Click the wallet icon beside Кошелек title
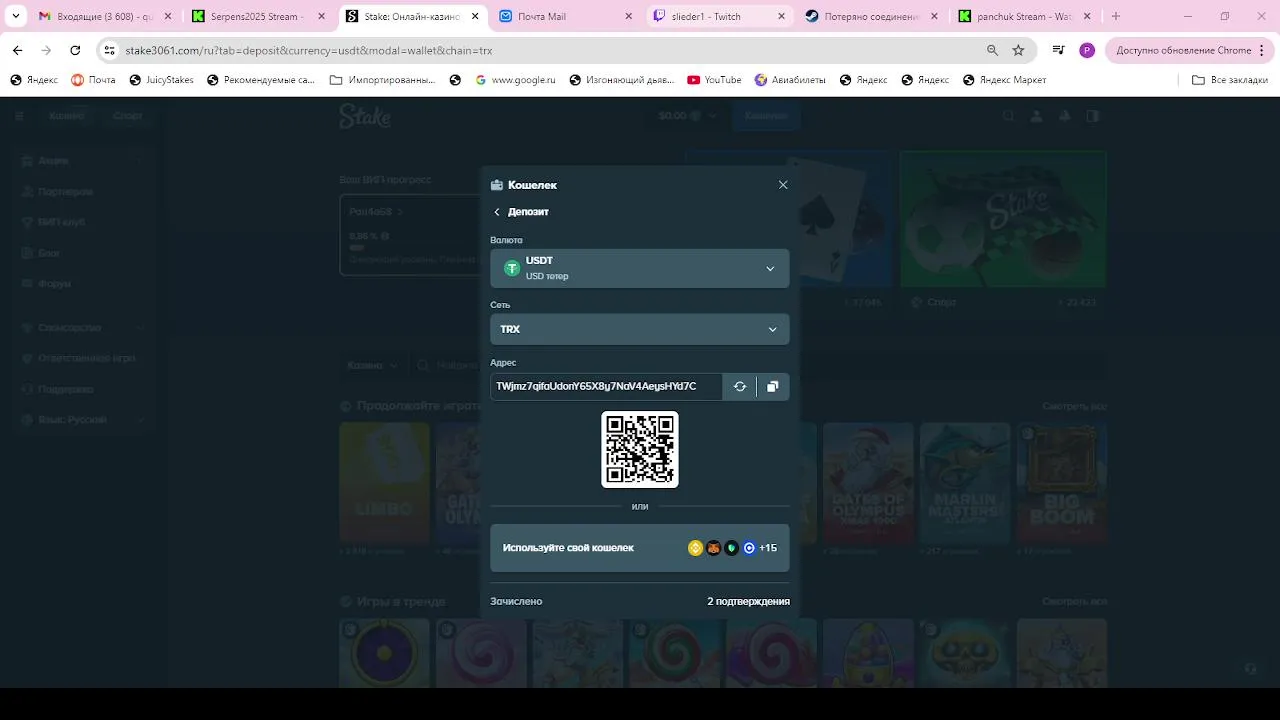The image size is (1280, 720). 497,185
